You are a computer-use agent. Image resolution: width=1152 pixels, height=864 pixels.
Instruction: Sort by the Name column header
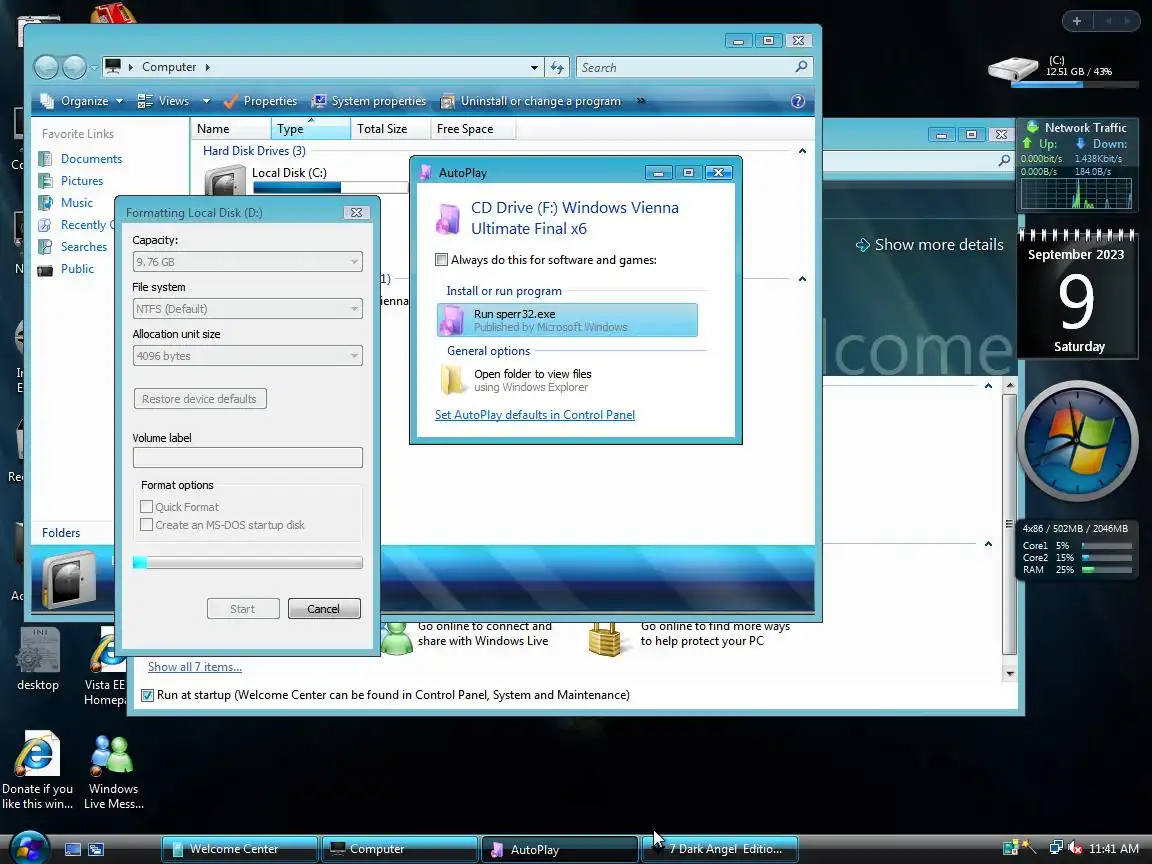(x=231, y=129)
